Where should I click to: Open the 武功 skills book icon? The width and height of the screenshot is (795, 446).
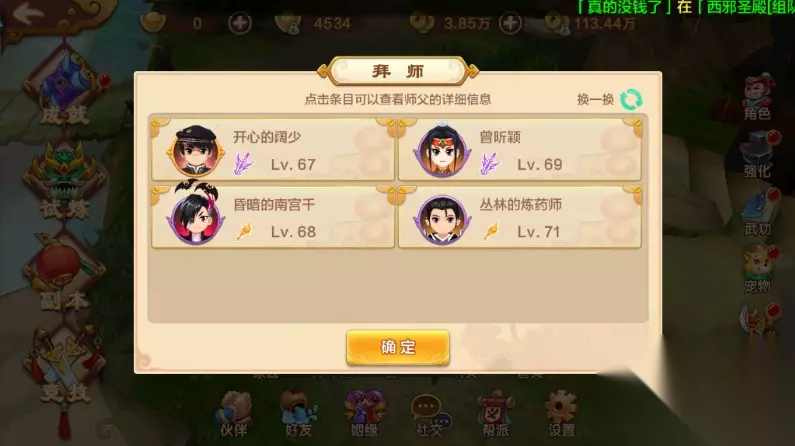tap(758, 213)
